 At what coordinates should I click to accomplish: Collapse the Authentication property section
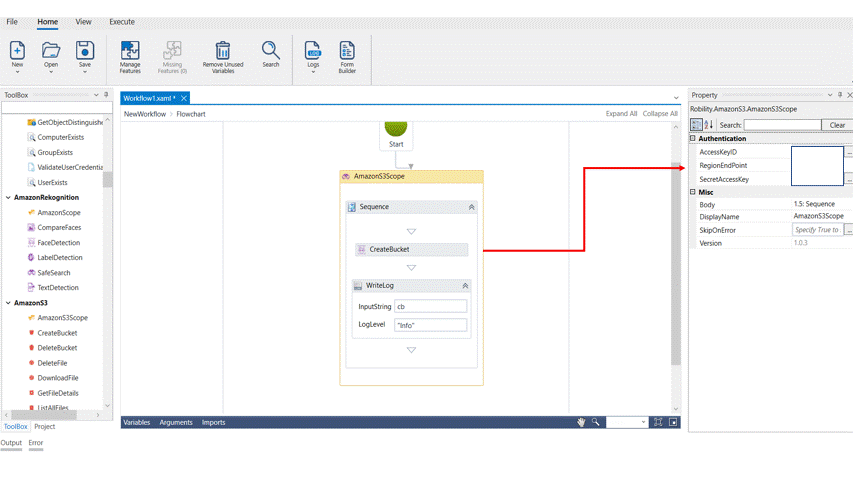693,139
